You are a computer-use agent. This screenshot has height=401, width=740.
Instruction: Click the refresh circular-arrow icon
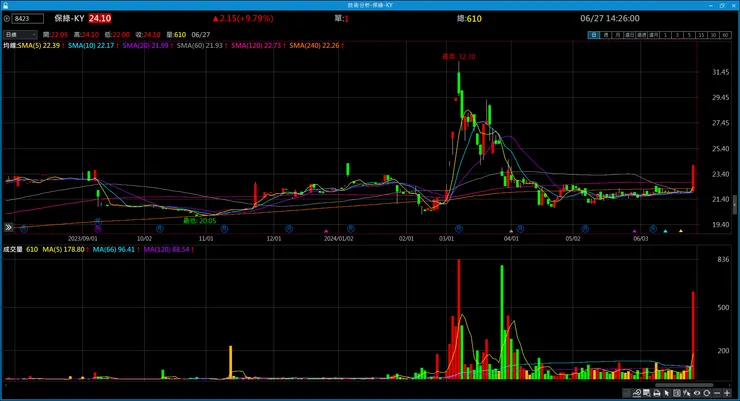(706, 393)
